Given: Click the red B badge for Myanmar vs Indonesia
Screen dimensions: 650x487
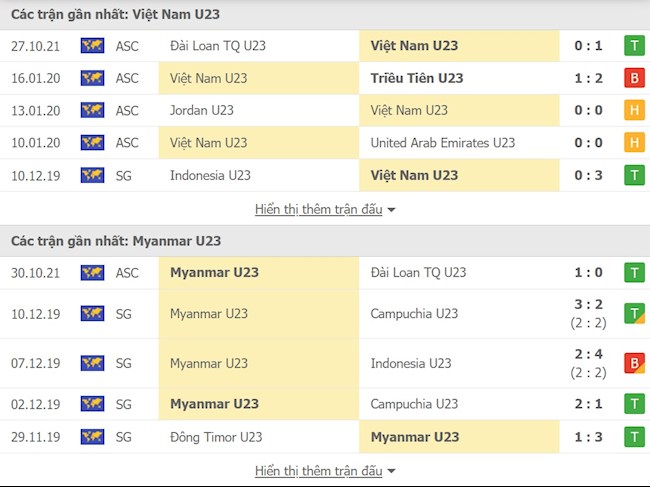Looking at the screenshot, I should click(633, 363).
